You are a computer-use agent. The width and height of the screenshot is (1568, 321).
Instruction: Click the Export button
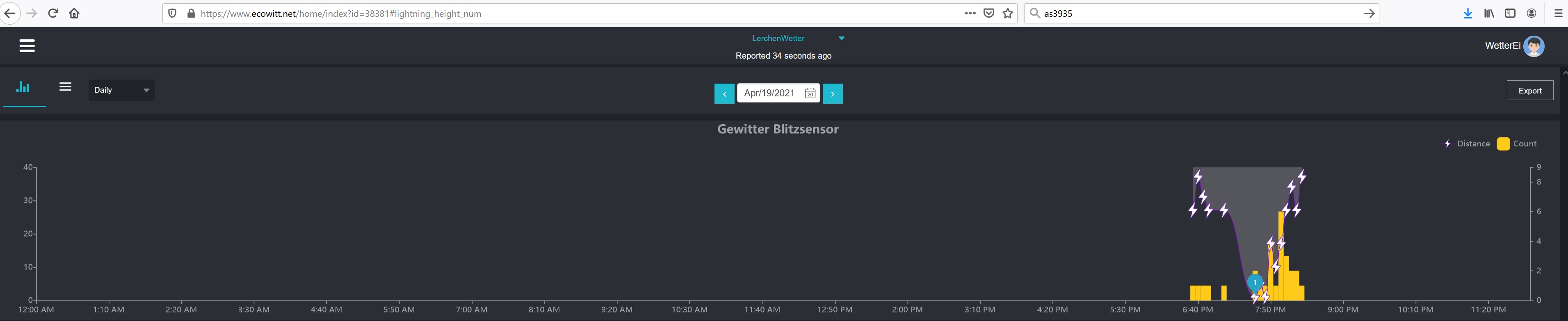pyautogui.click(x=1529, y=91)
